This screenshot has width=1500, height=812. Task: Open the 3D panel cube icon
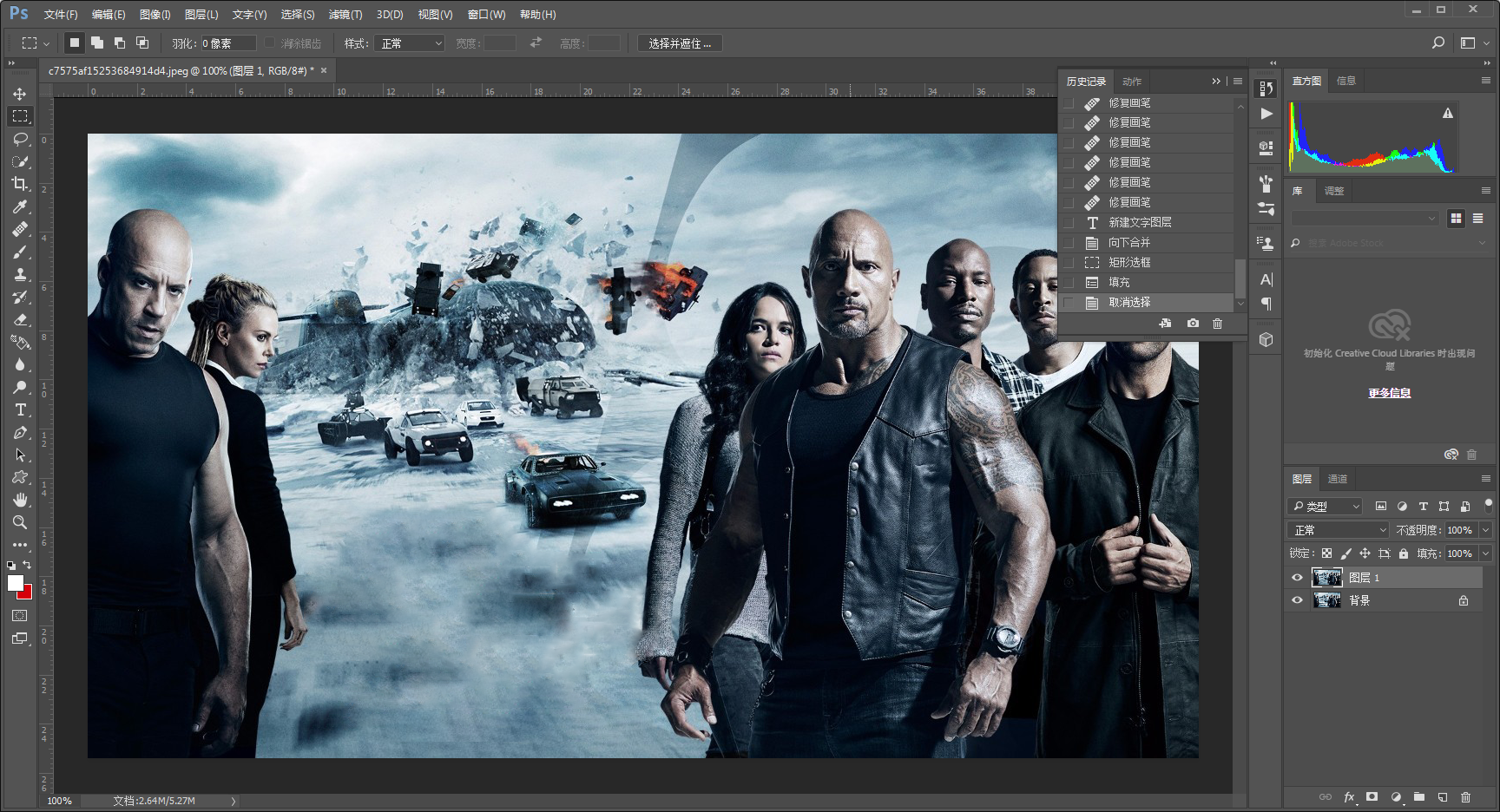click(x=1266, y=340)
